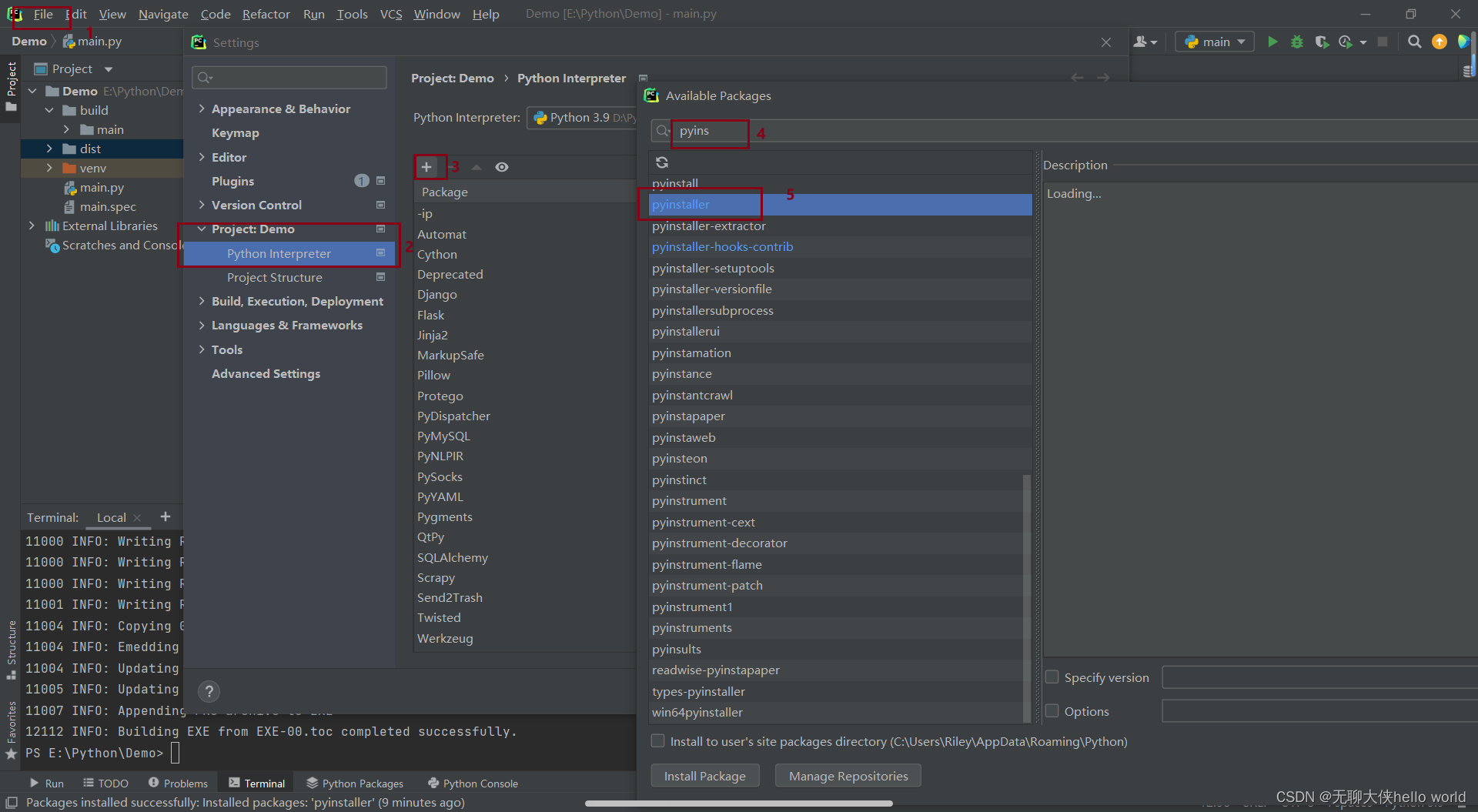Viewport: 1478px width, 812px height.
Task: Expand the Tools settings section
Action: [202, 349]
